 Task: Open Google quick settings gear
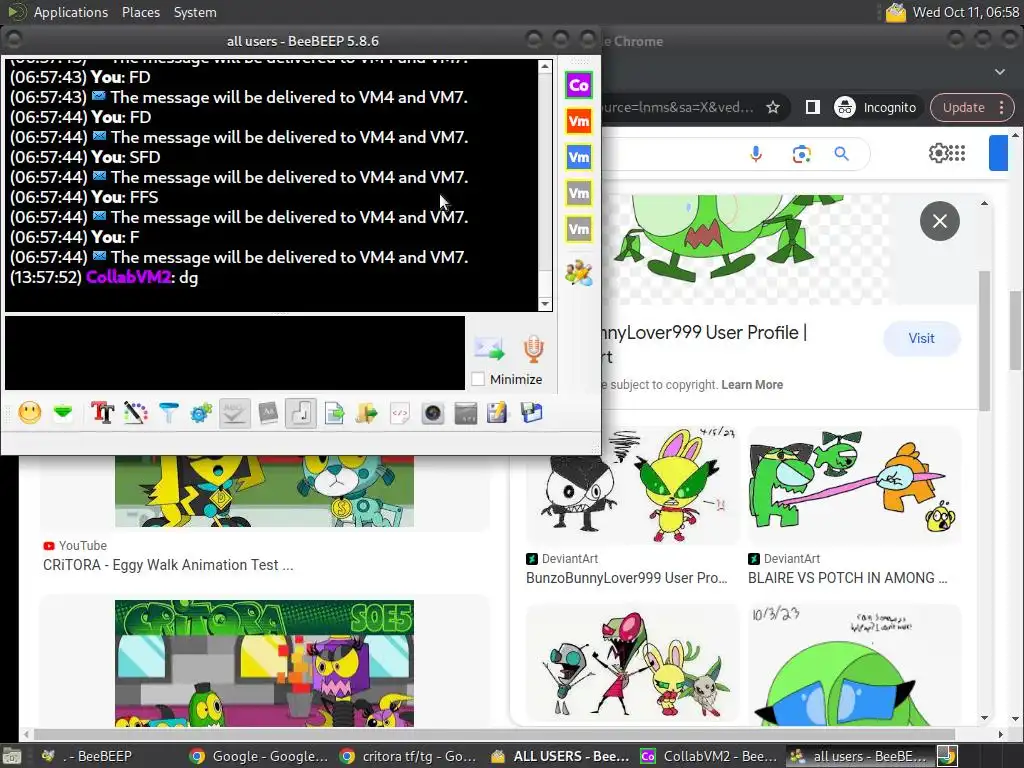tap(938, 153)
